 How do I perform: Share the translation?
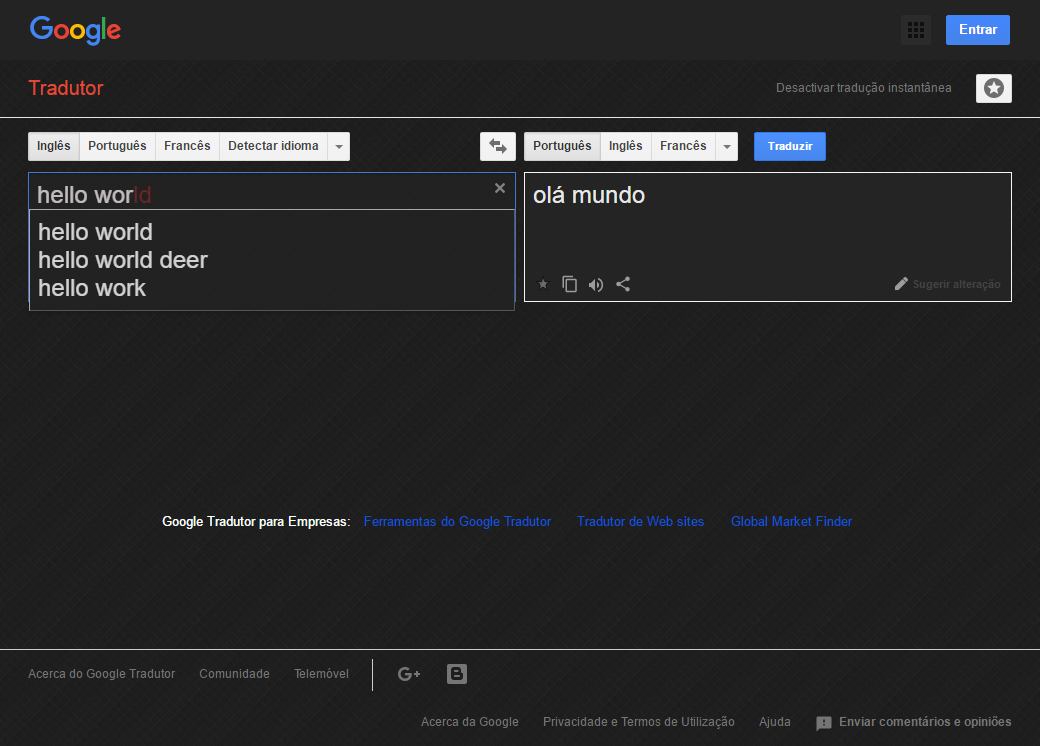click(x=623, y=284)
